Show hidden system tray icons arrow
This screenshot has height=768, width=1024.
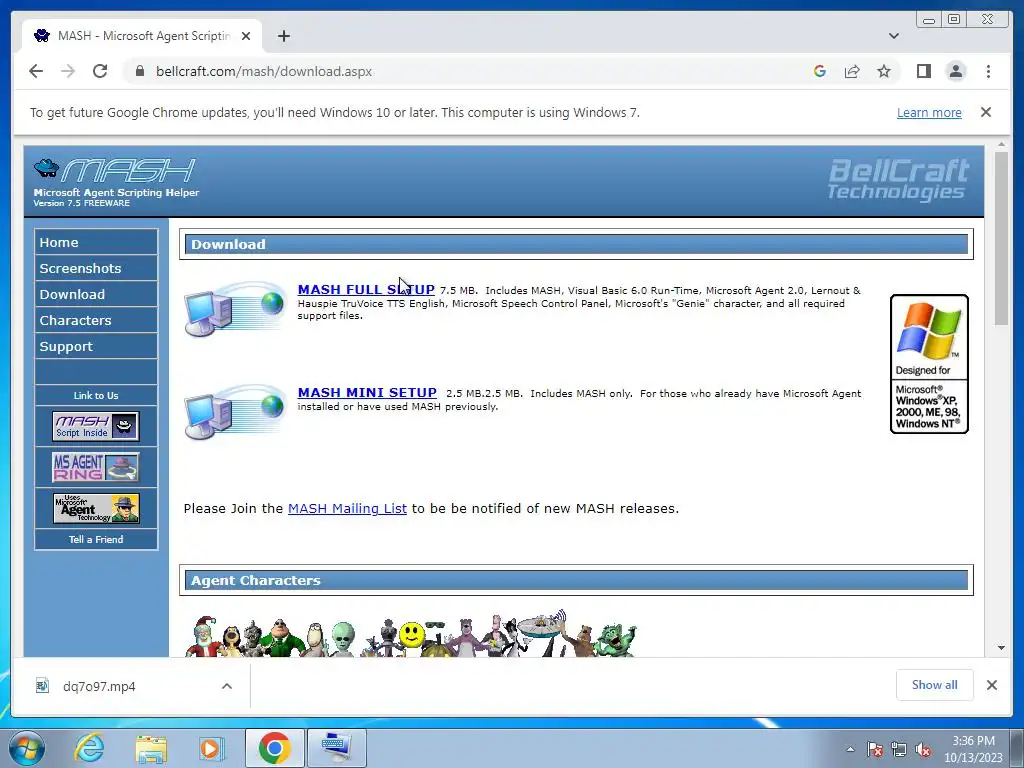tap(850, 749)
